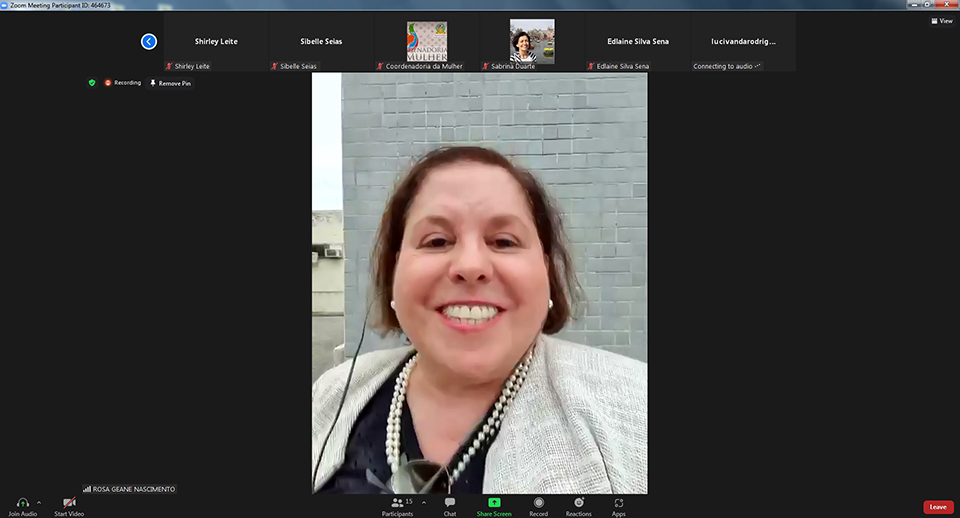This screenshot has width=960, height=518.
Task: Select Edlaine Silva Sena's participant tile
Action: (x=638, y=42)
